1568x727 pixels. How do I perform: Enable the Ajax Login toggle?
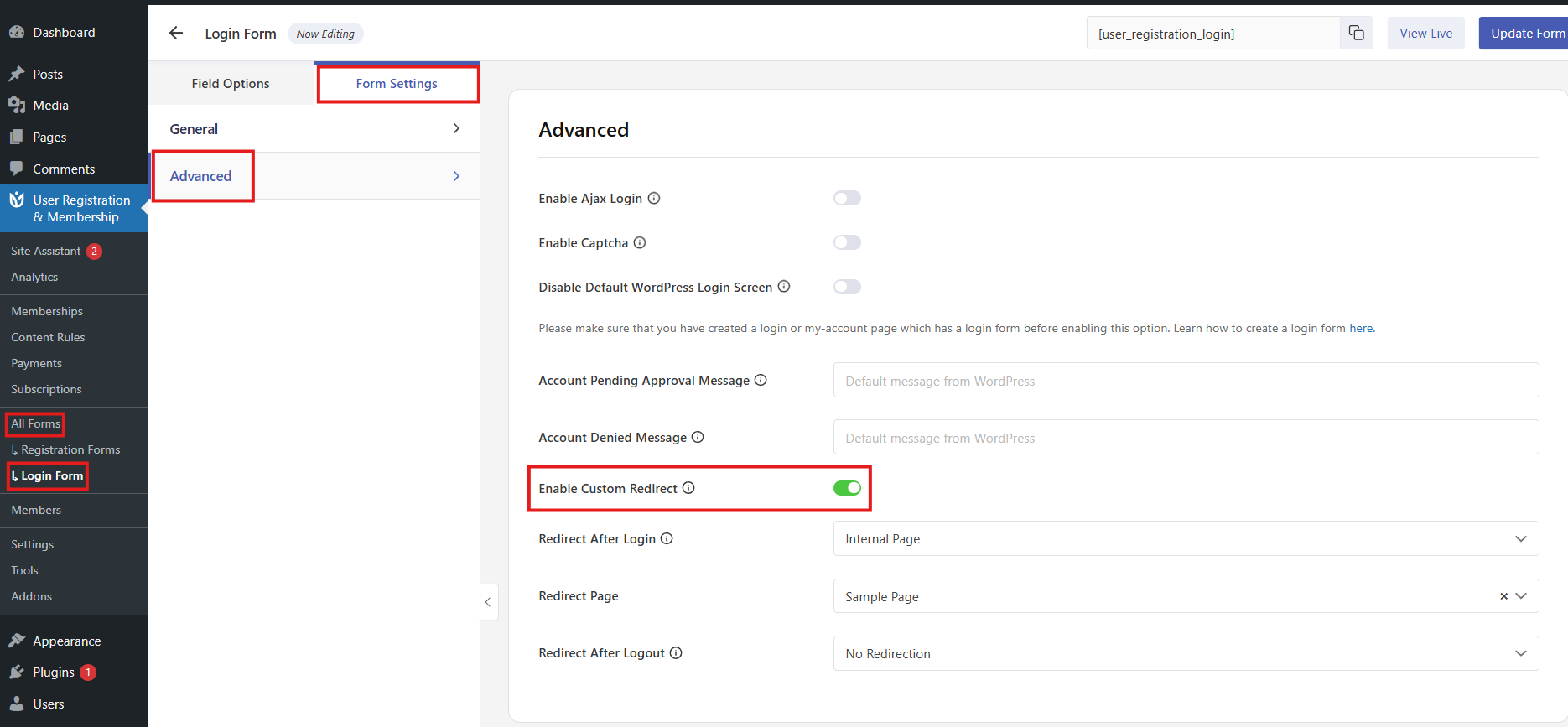[847, 198]
